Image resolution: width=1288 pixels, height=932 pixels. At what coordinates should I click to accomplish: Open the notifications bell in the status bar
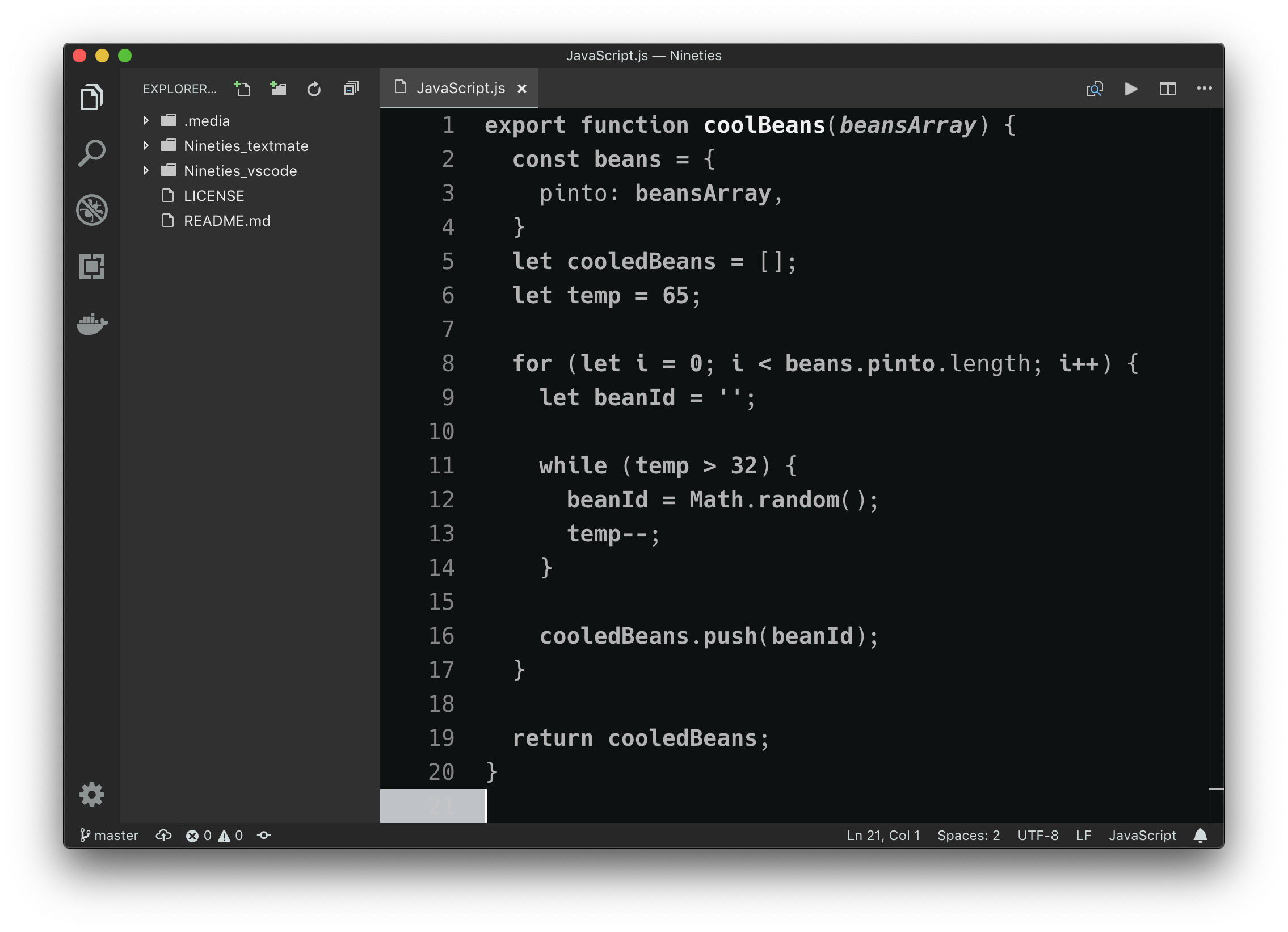(x=1200, y=836)
